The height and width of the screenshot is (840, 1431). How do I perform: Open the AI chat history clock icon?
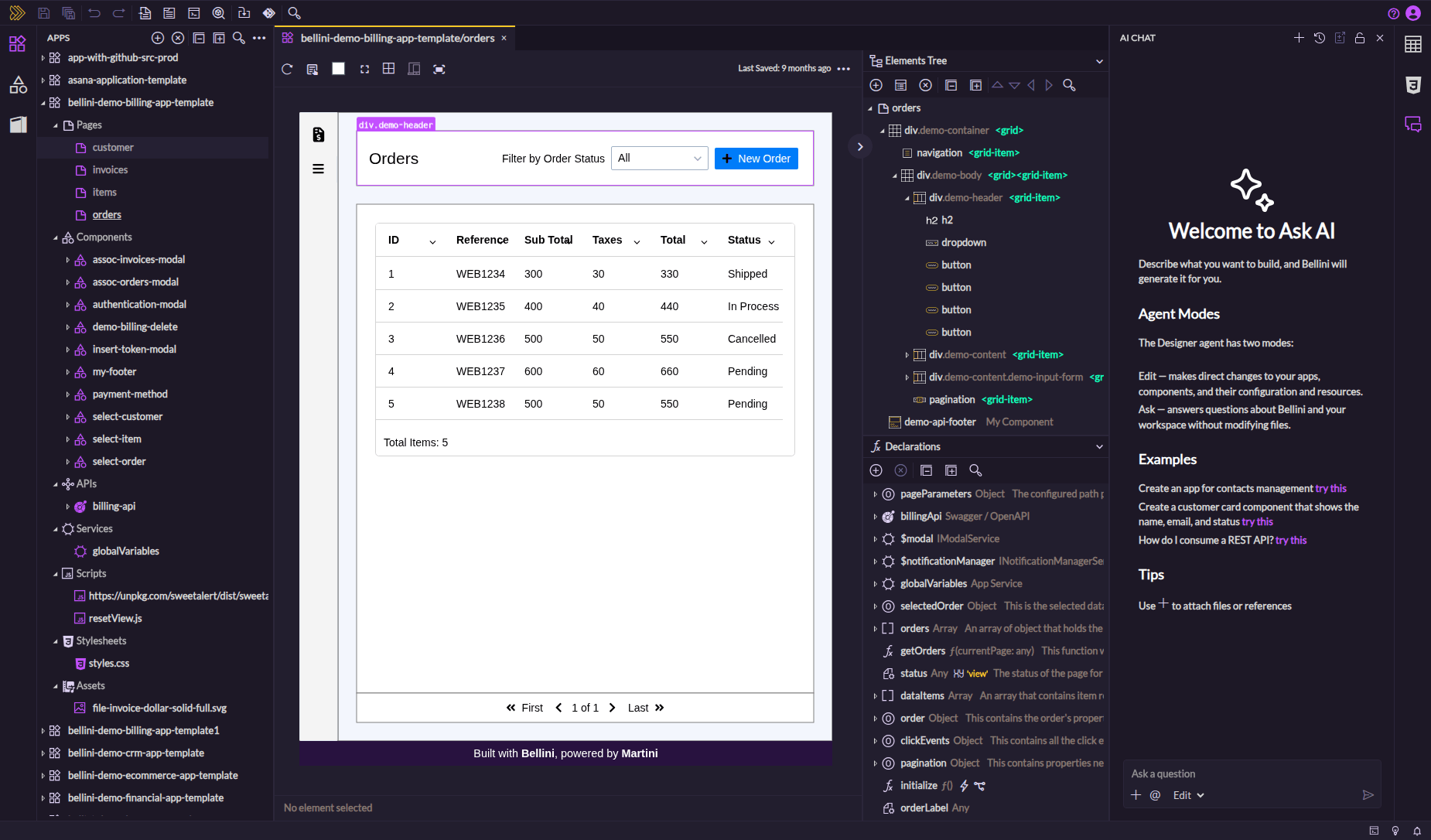[x=1320, y=38]
